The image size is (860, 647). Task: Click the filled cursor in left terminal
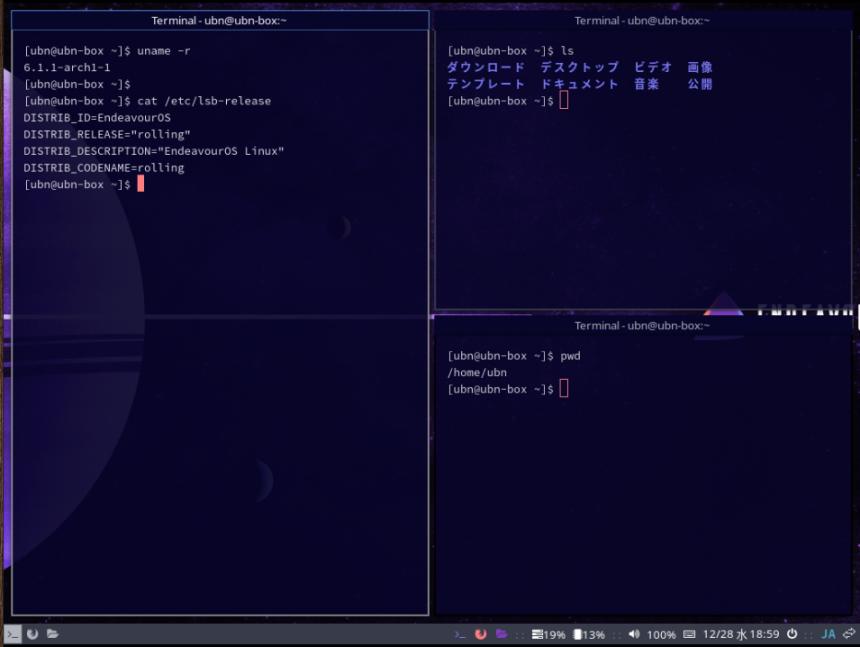tap(140, 184)
